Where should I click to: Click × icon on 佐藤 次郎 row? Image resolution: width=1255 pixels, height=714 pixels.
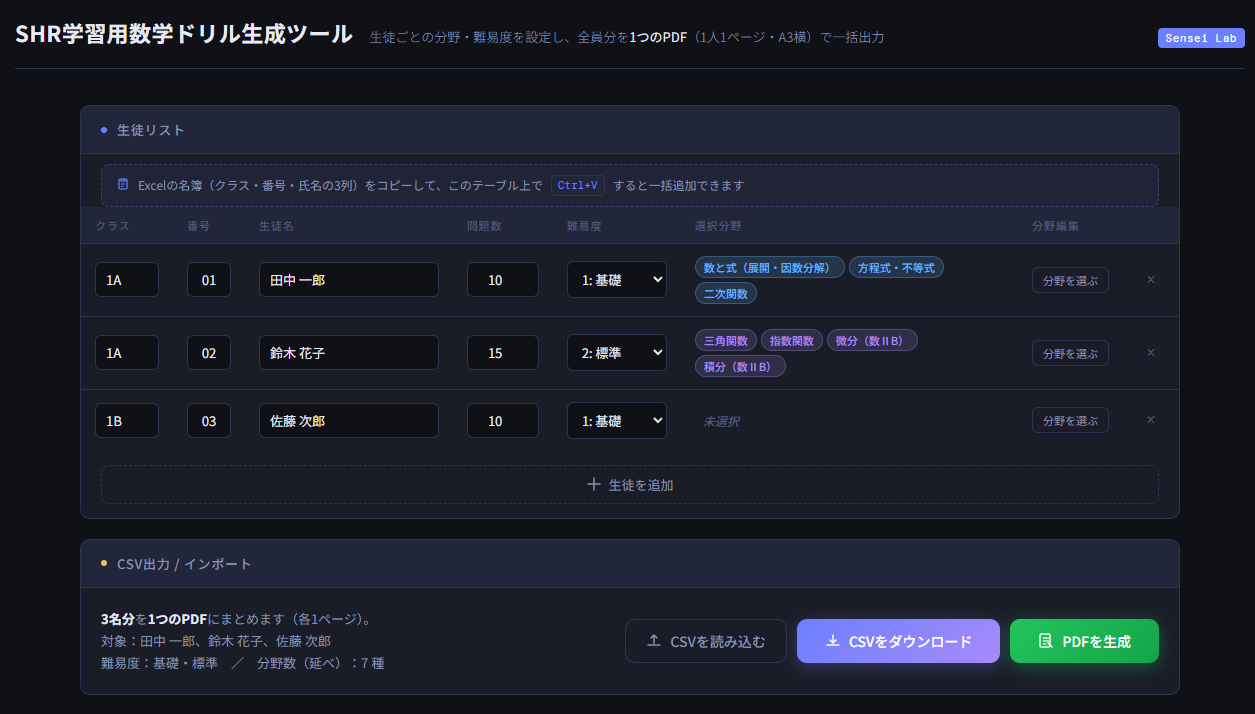click(1150, 420)
